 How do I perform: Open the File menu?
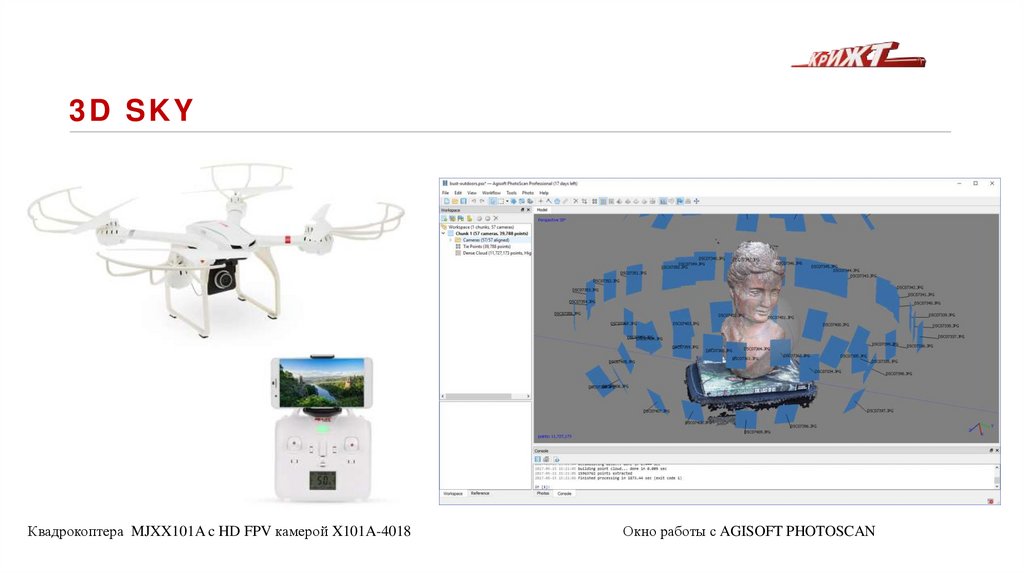(x=445, y=193)
